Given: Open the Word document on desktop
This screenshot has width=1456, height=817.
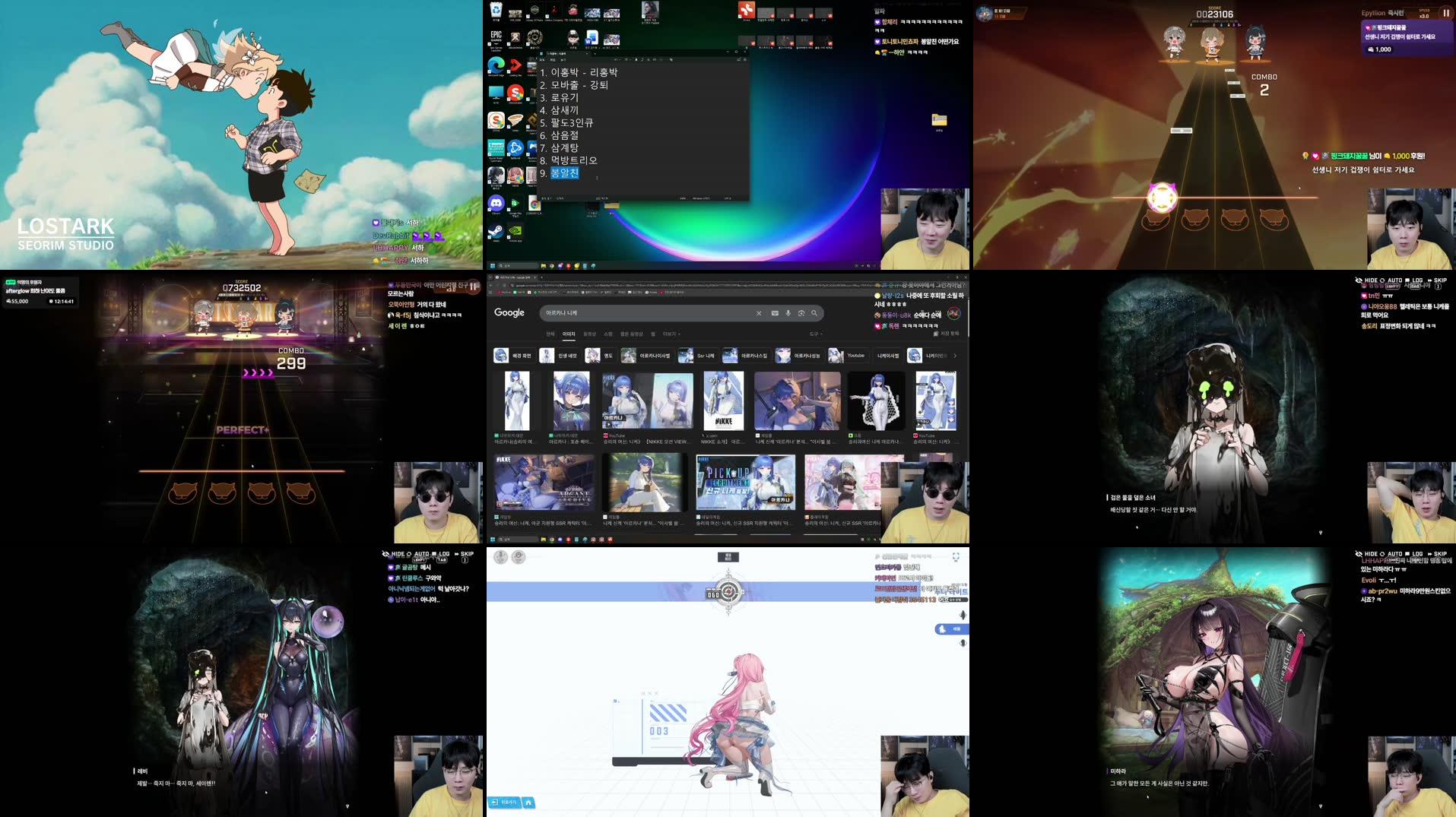Looking at the screenshot, I should [592, 38].
